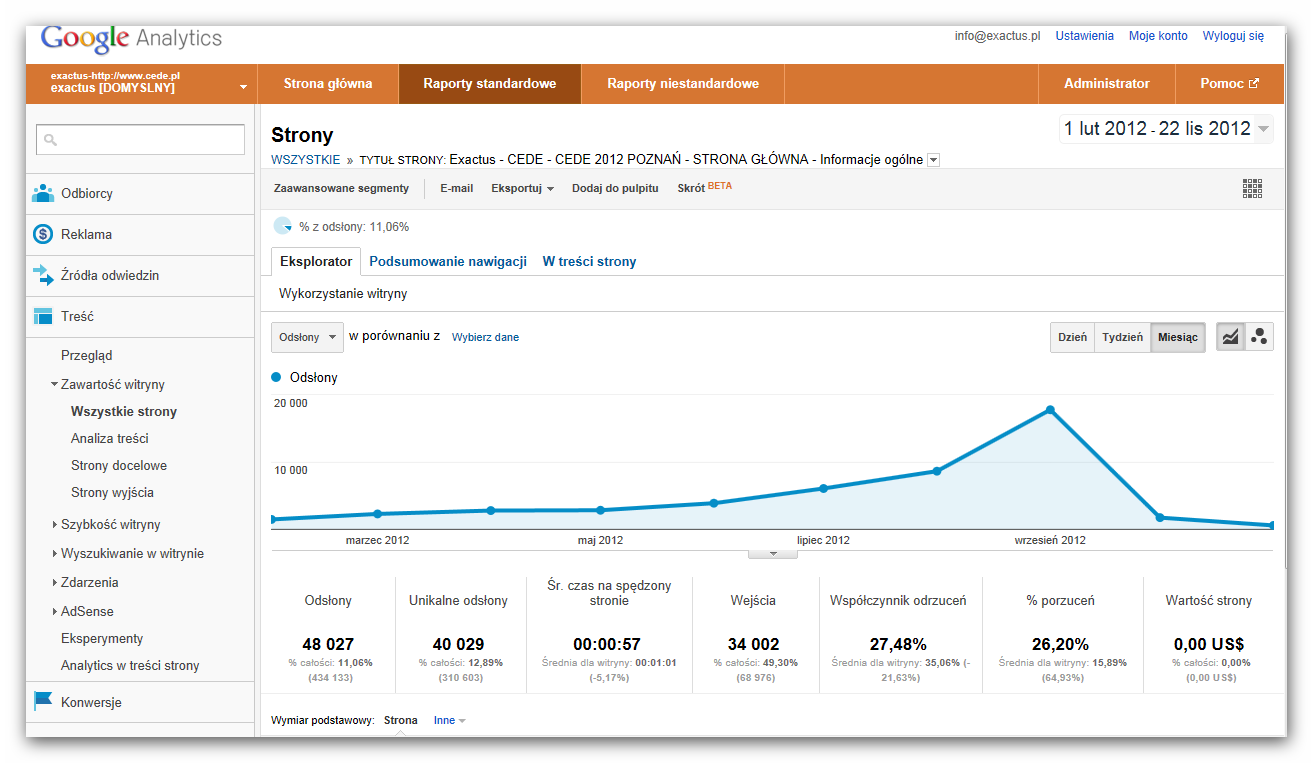Click Wybierz dane link
This screenshot has height=763, width=1313.
485,337
